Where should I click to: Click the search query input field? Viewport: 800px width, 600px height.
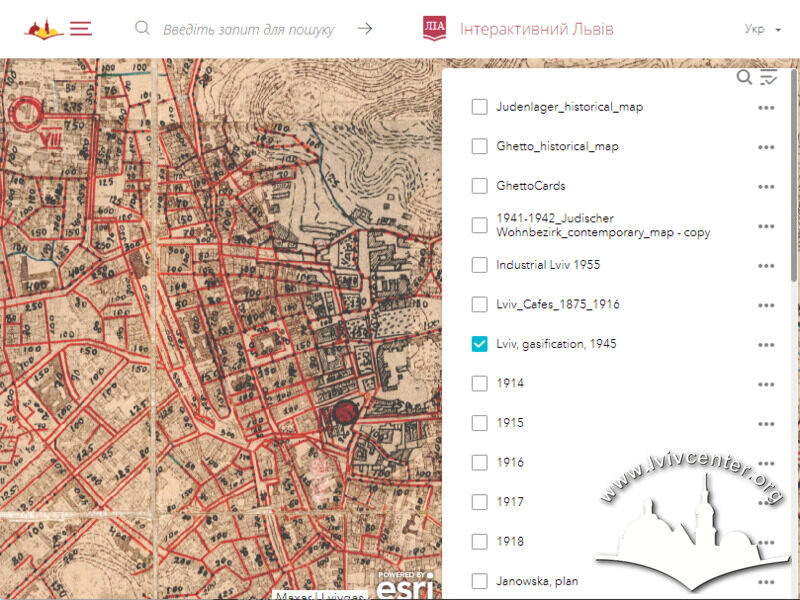[x=248, y=30]
